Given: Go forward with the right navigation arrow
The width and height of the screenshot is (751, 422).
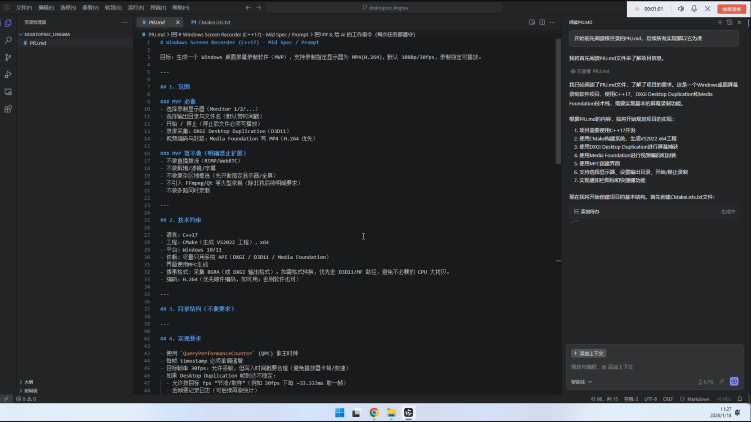Looking at the screenshot, I should (x=259, y=8).
